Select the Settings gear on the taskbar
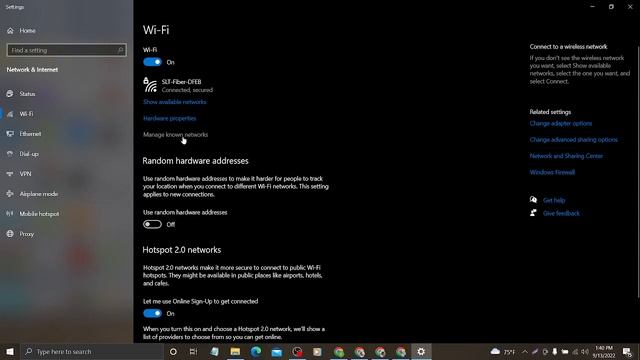The image size is (640, 360). click(421, 351)
